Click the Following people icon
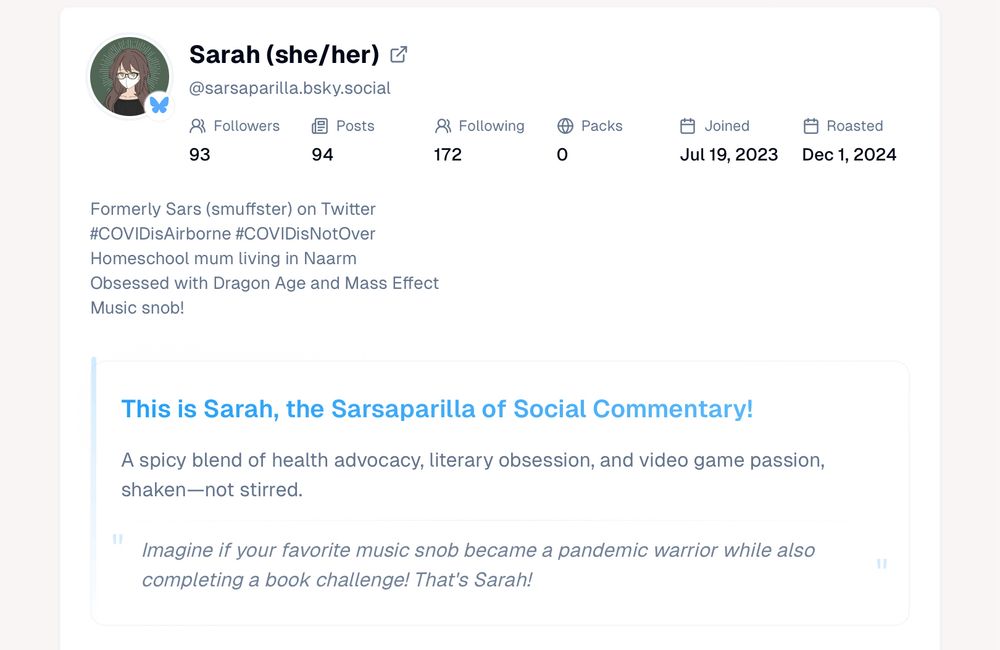This screenshot has width=1000, height=650. click(441, 126)
